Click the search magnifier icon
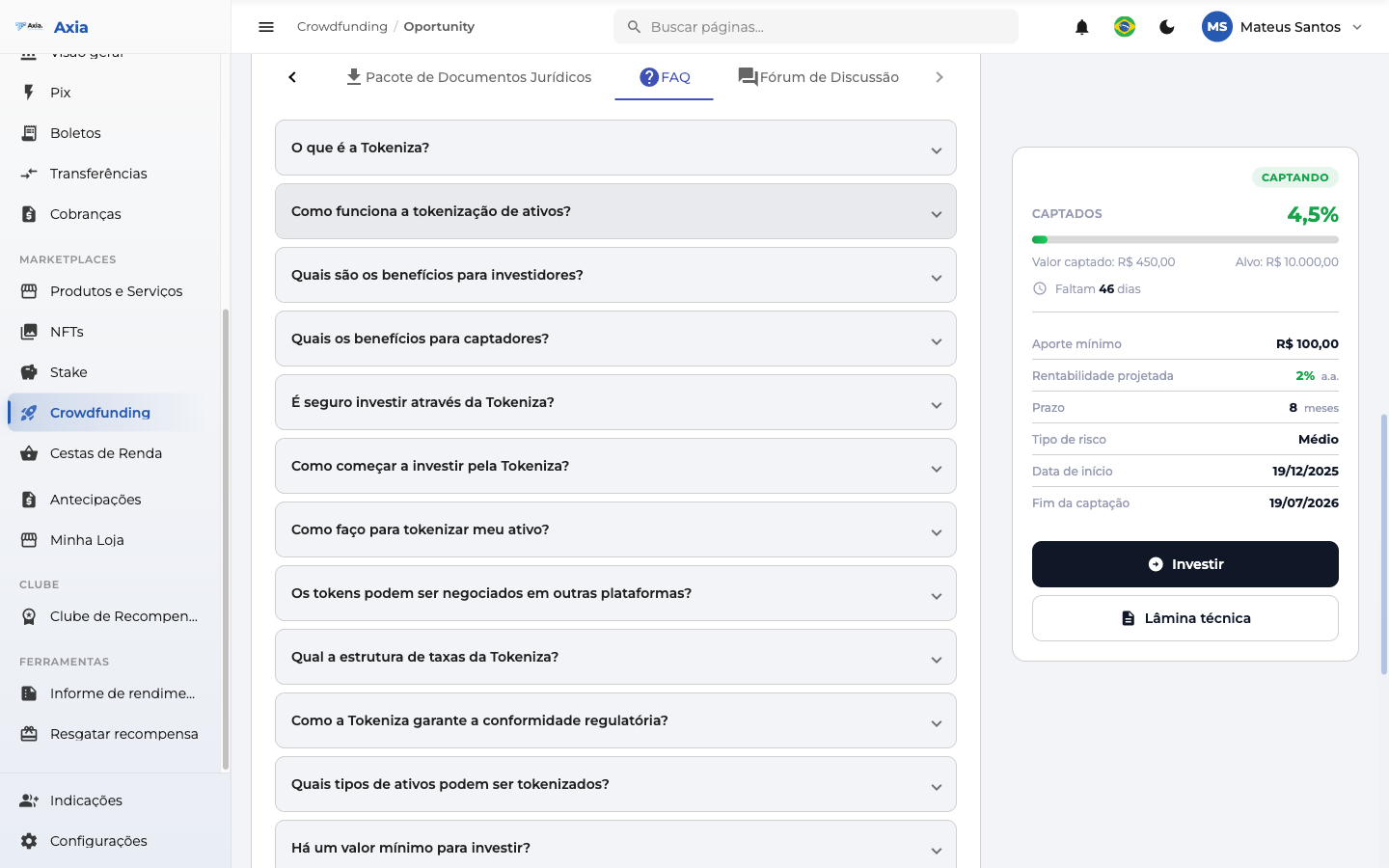 click(634, 27)
